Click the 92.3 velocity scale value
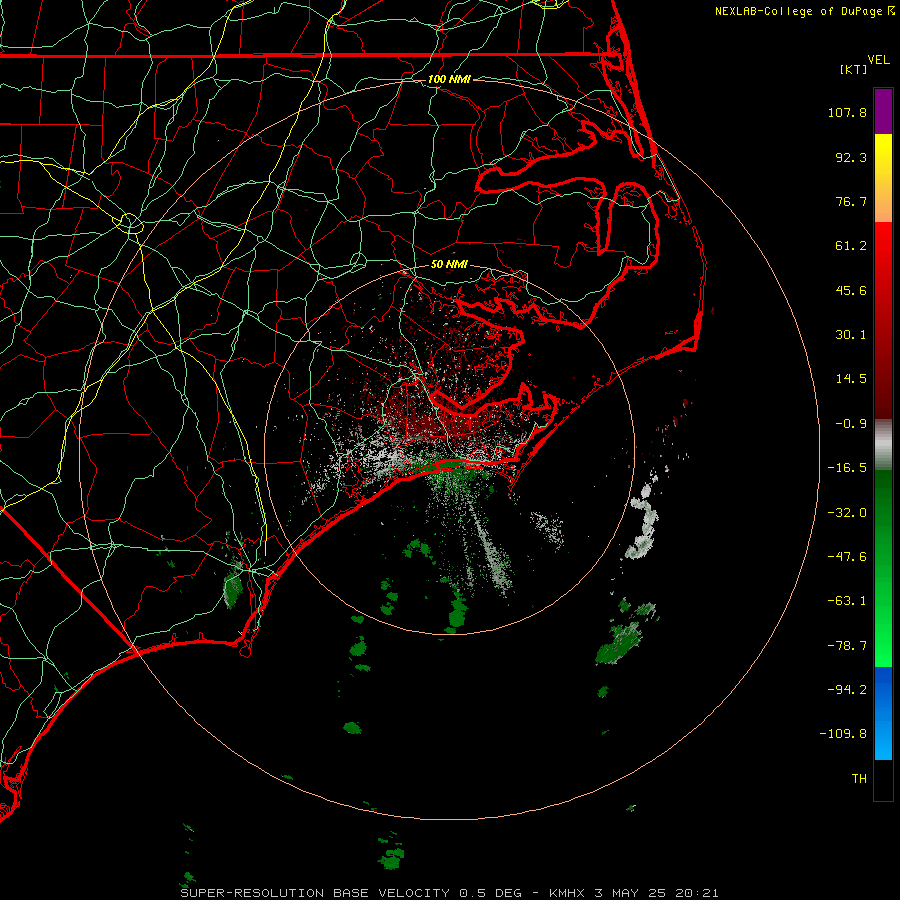 point(851,157)
